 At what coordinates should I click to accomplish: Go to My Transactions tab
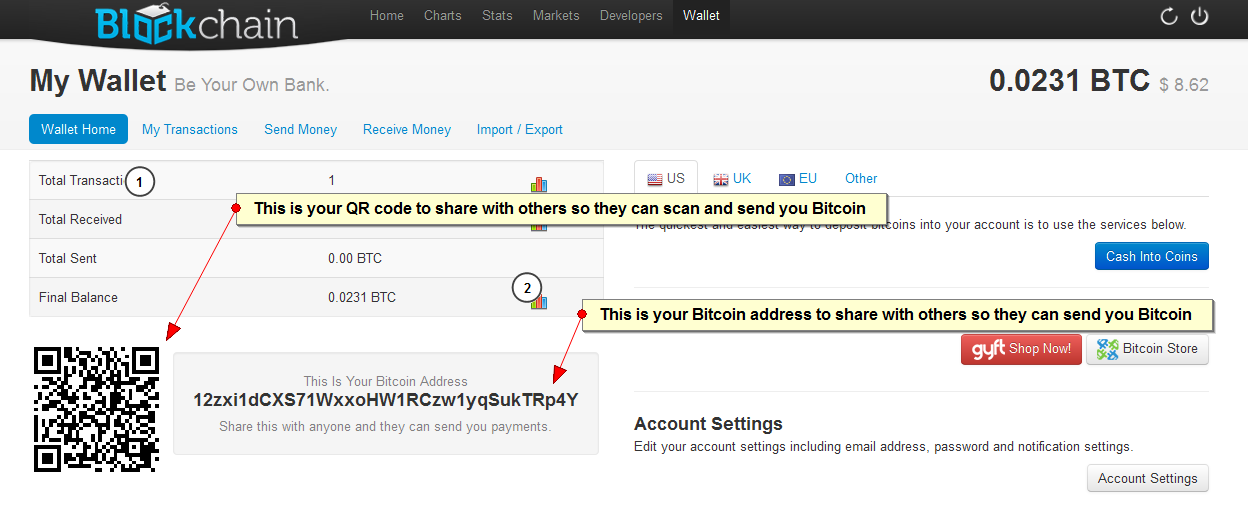pyautogui.click(x=190, y=129)
